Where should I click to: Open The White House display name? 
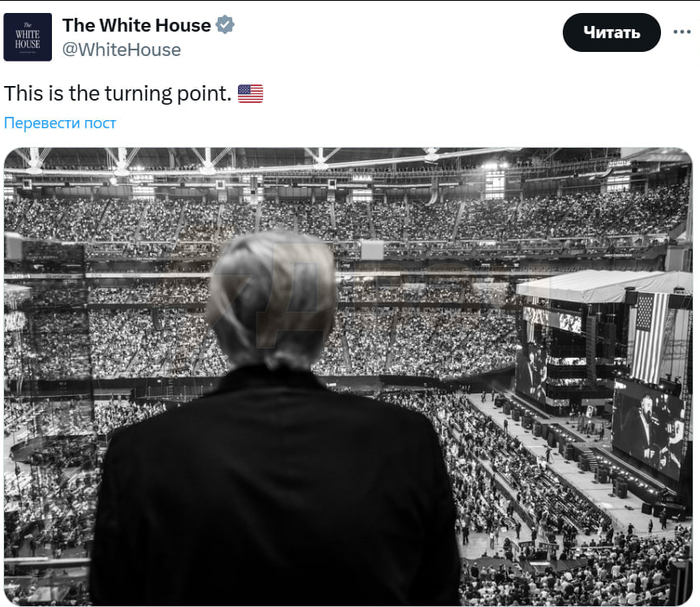137,25
